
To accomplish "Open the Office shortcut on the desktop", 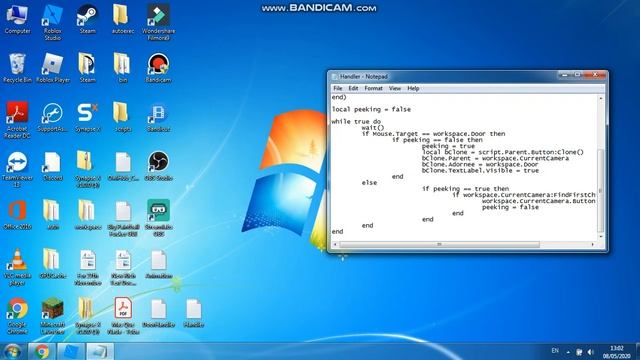I will [x=17, y=215].
